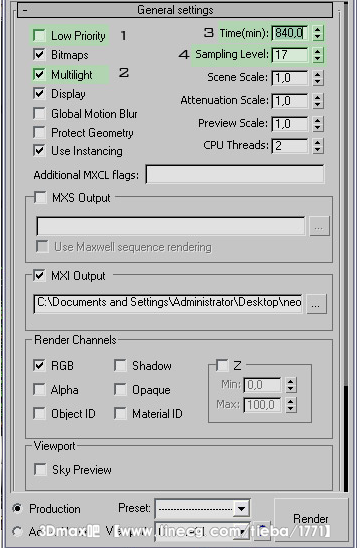Click the Additional MXCL flags field
This screenshot has width=360, height=548.
click(x=235, y=174)
